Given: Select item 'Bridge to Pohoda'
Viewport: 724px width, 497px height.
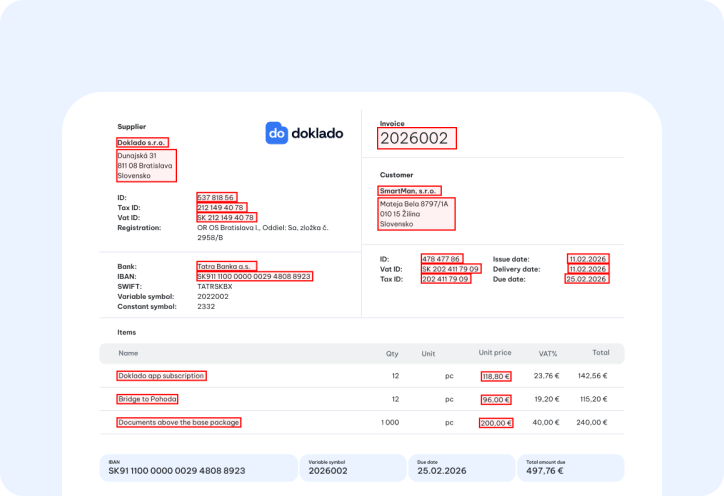Looking at the screenshot, I should click(147, 399).
